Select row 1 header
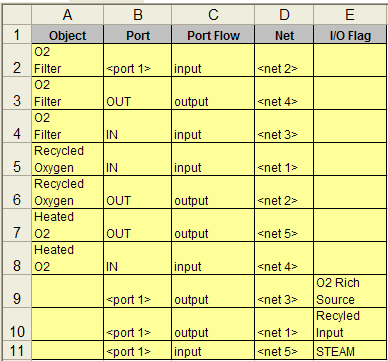Viewport: 388px width, 361px height. pyautogui.click(x=17, y=34)
